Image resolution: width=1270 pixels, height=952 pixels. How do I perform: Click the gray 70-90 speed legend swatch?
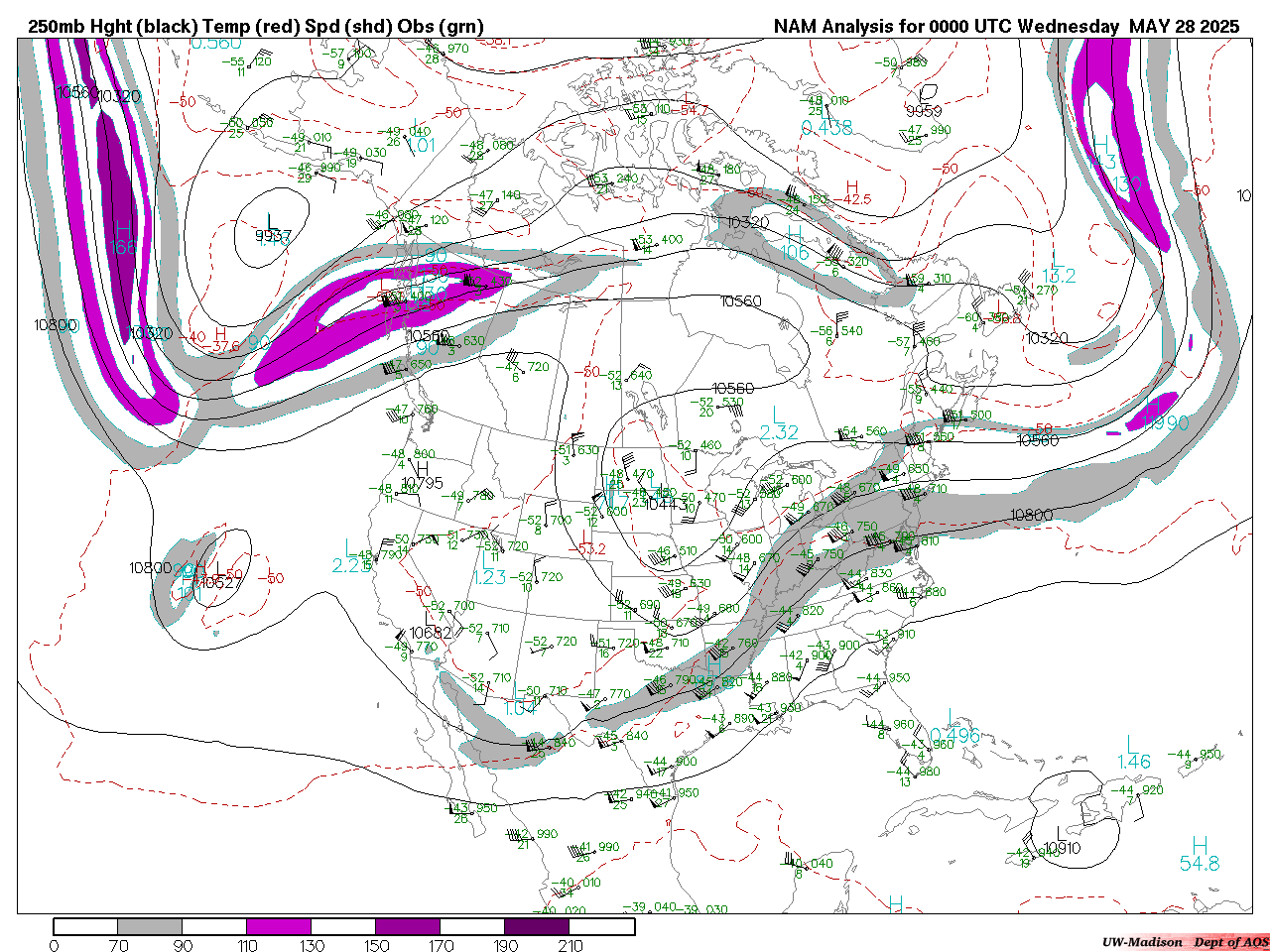click(150, 926)
